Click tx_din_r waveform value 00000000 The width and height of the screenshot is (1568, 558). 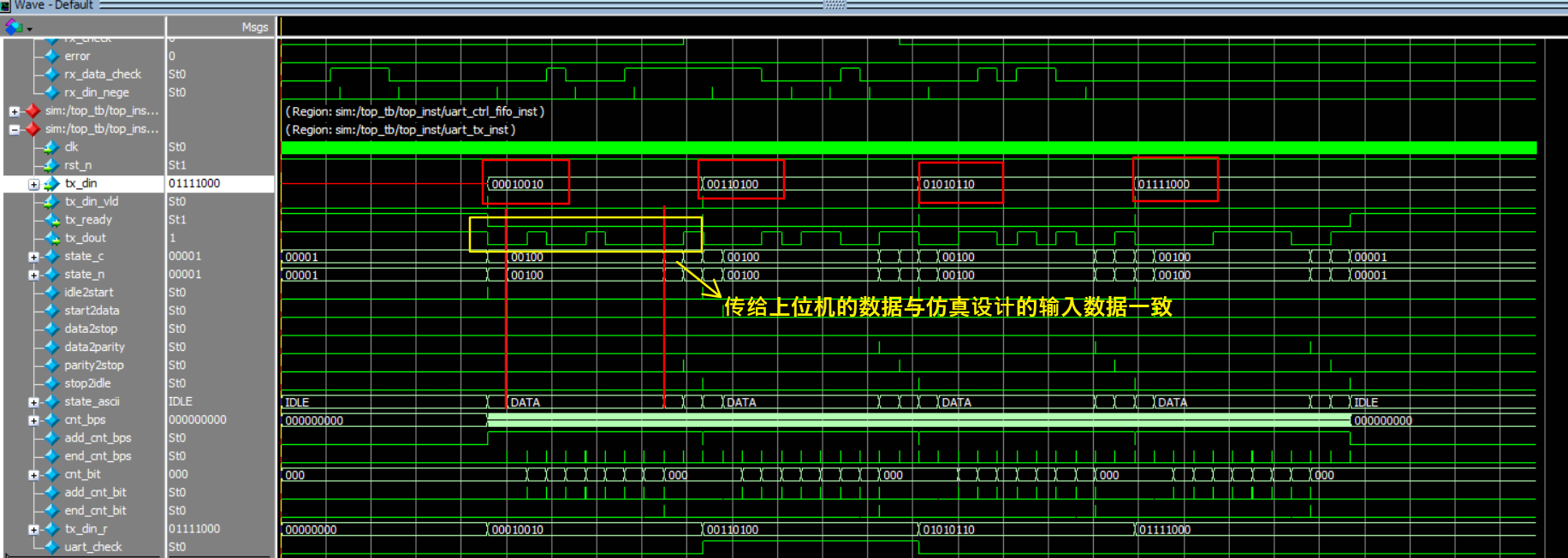[312, 530]
